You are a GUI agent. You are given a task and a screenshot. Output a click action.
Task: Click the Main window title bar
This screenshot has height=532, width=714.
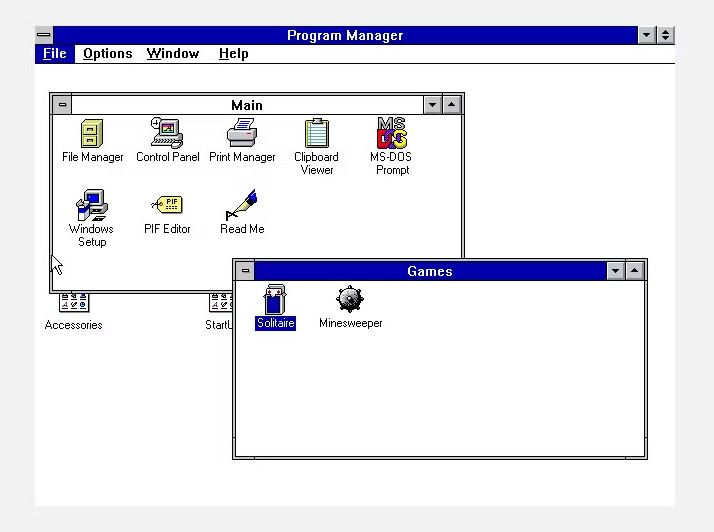coord(247,105)
